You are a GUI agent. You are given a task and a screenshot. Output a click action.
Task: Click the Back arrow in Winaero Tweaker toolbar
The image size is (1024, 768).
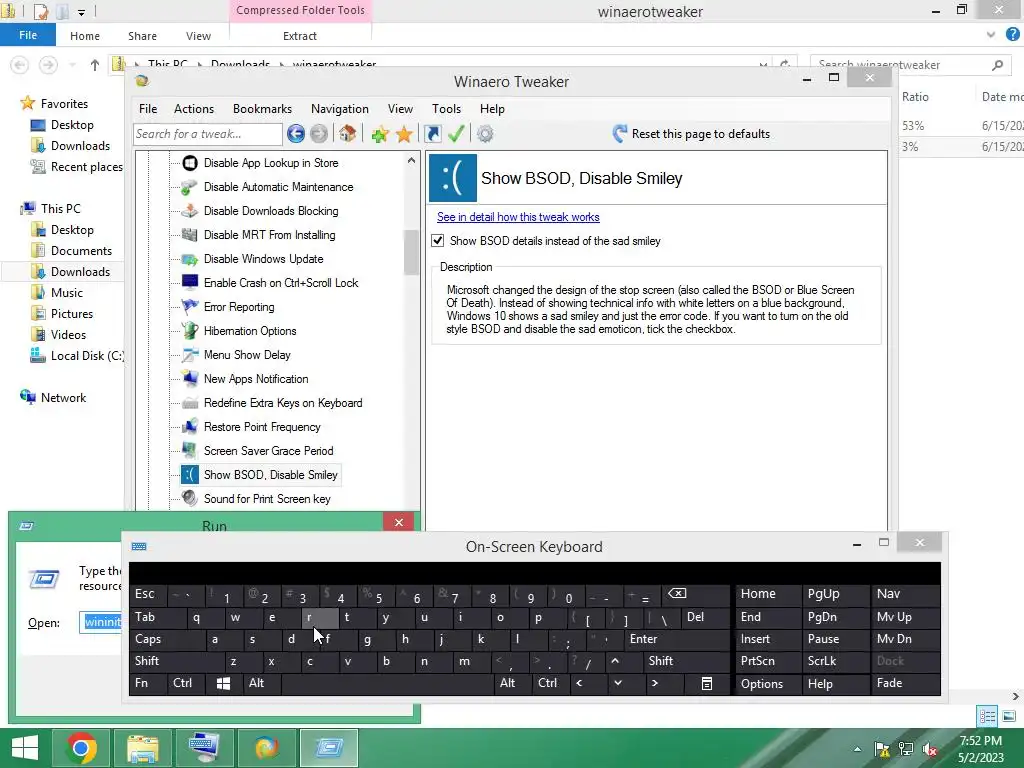pos(296,134)
